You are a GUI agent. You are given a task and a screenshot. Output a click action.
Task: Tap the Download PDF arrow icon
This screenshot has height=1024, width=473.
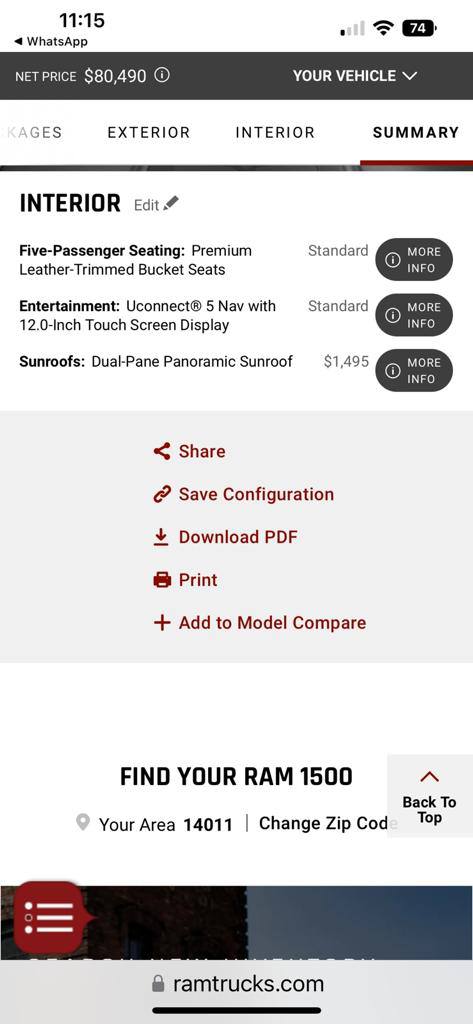coord(161,537)
